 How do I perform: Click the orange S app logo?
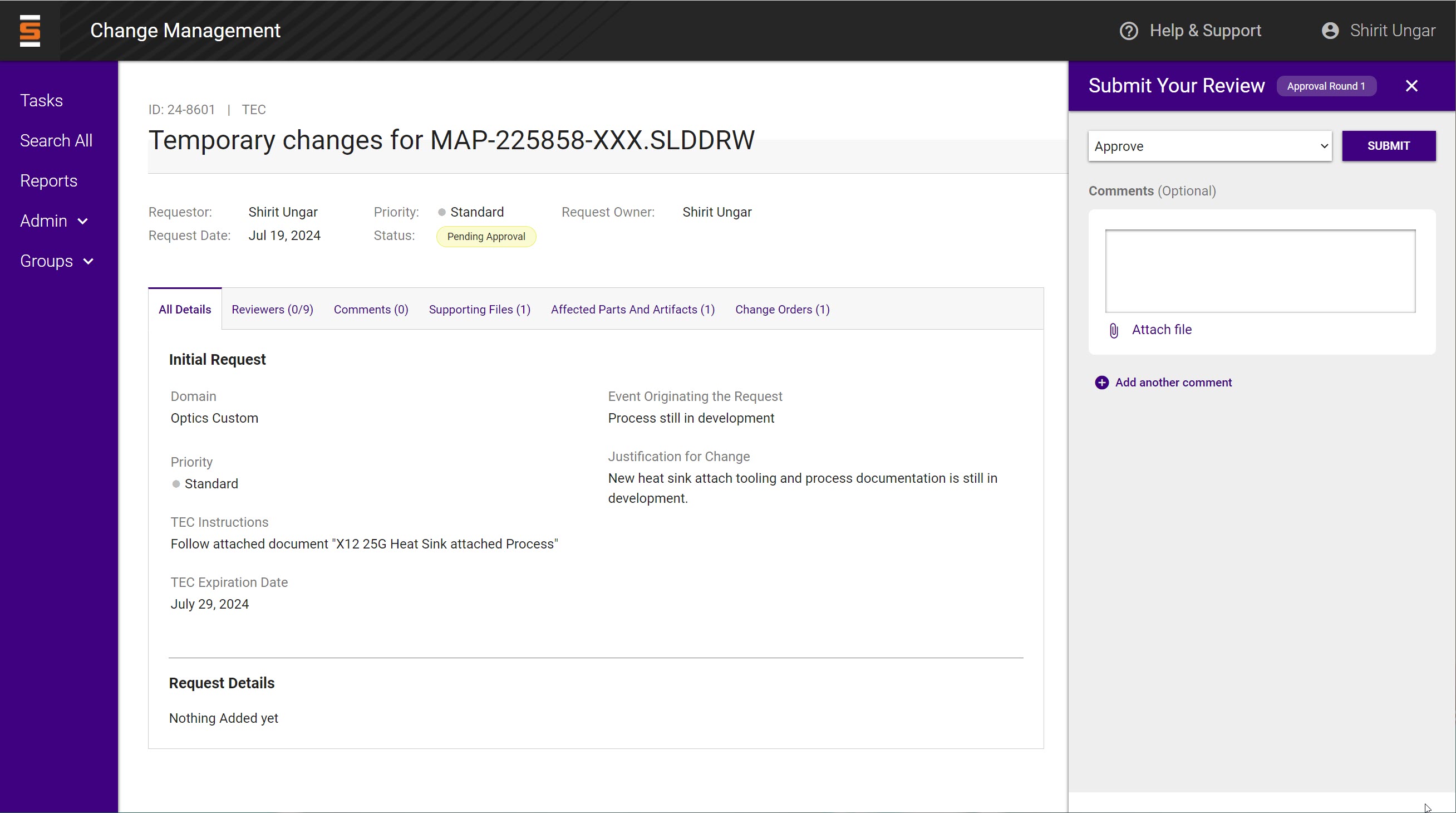coord(30,31)
